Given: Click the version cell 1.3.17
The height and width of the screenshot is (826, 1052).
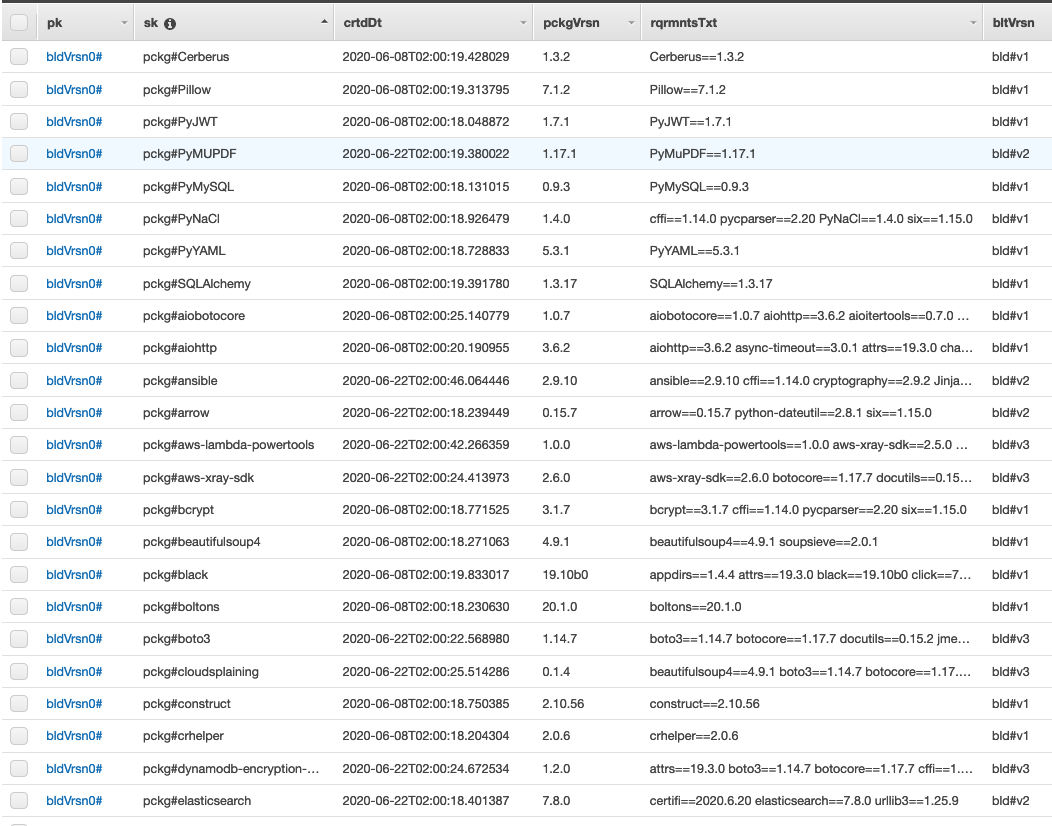Looking at the screenshot, I should coord(560,283).
